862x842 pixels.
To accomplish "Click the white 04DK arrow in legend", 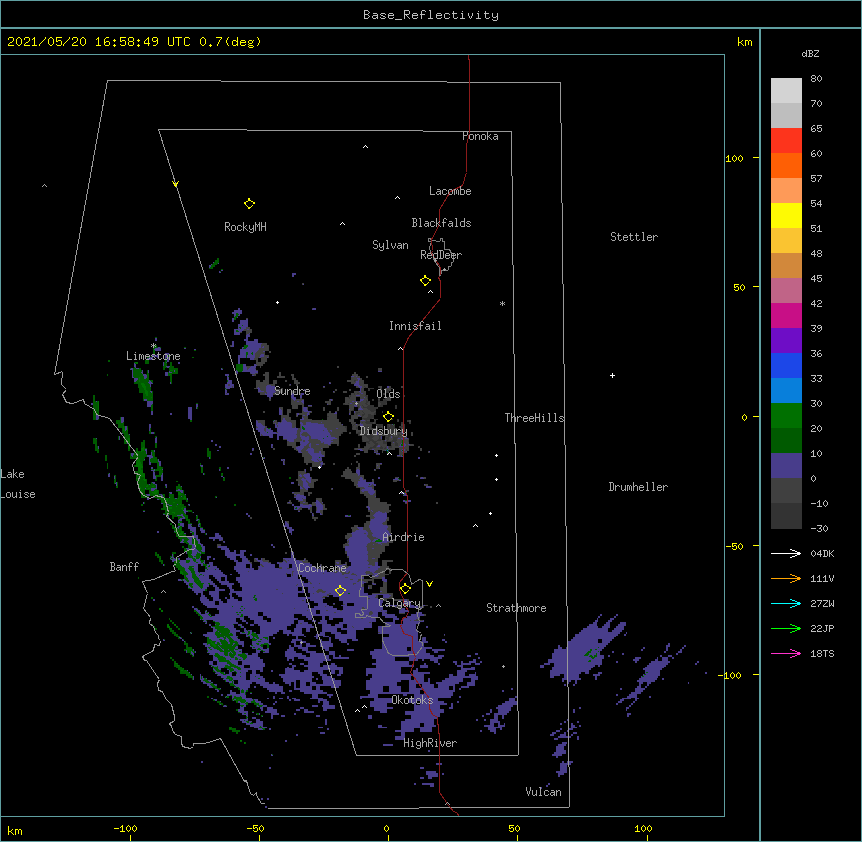I will [786, 553].
